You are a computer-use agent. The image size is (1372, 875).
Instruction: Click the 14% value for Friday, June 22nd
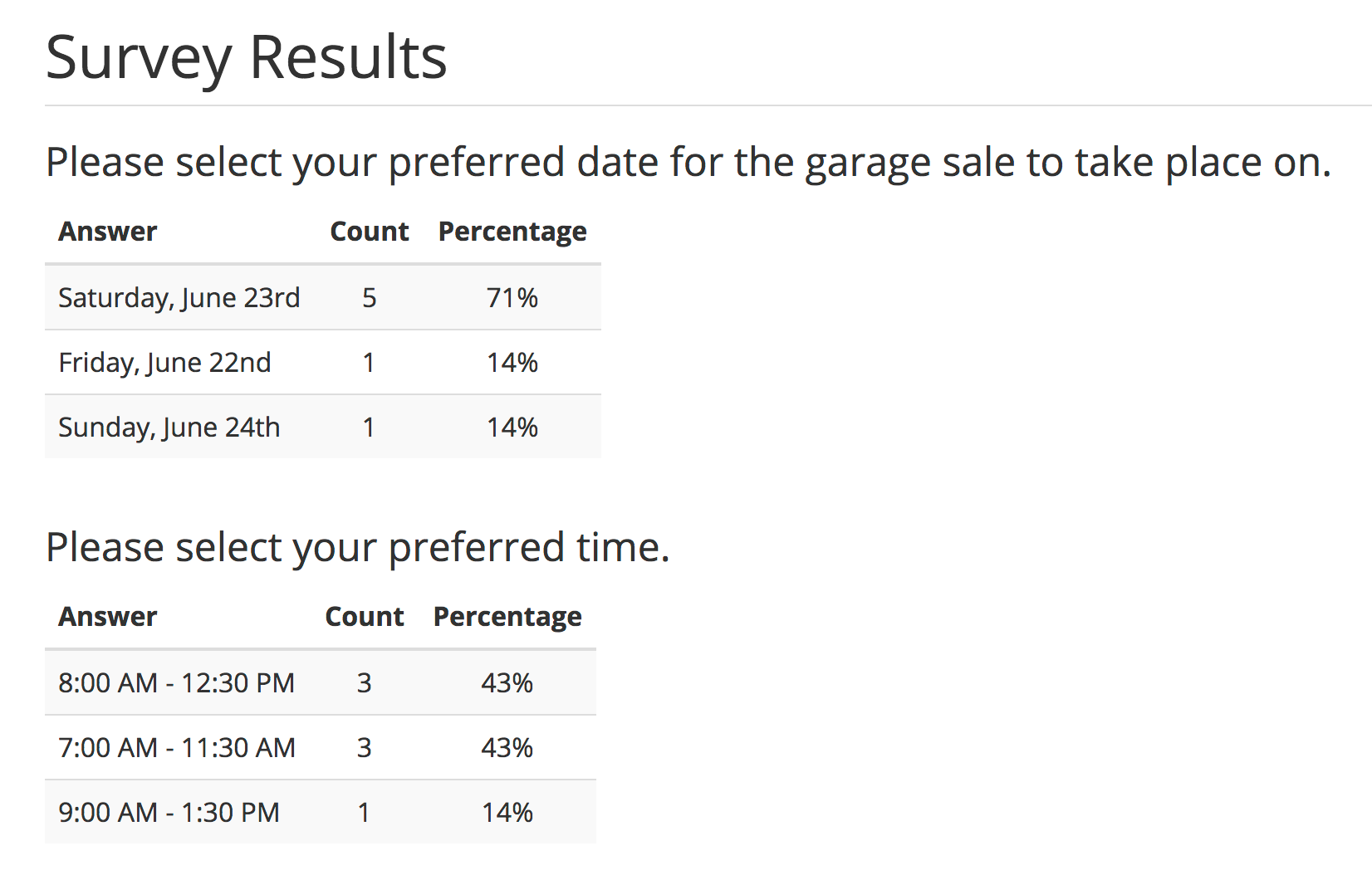click(x=512, y=363)
